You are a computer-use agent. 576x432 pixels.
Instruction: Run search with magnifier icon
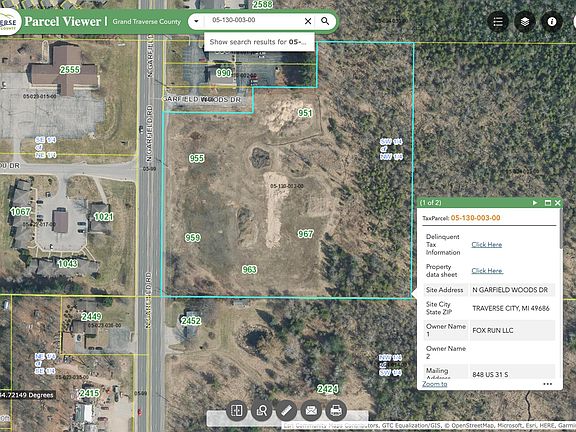(x=325, y=21)
